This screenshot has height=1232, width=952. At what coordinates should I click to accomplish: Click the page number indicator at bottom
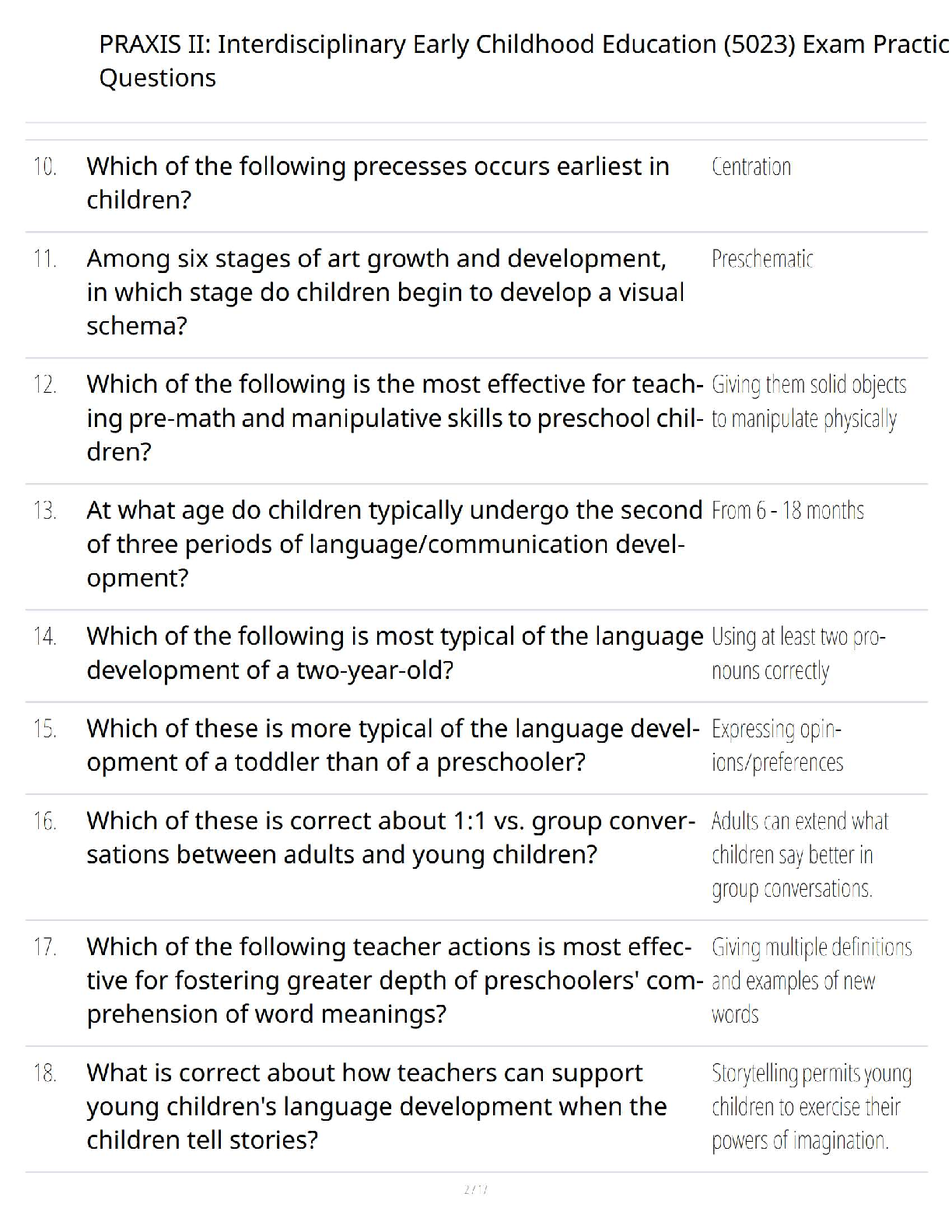point(475,1189)
